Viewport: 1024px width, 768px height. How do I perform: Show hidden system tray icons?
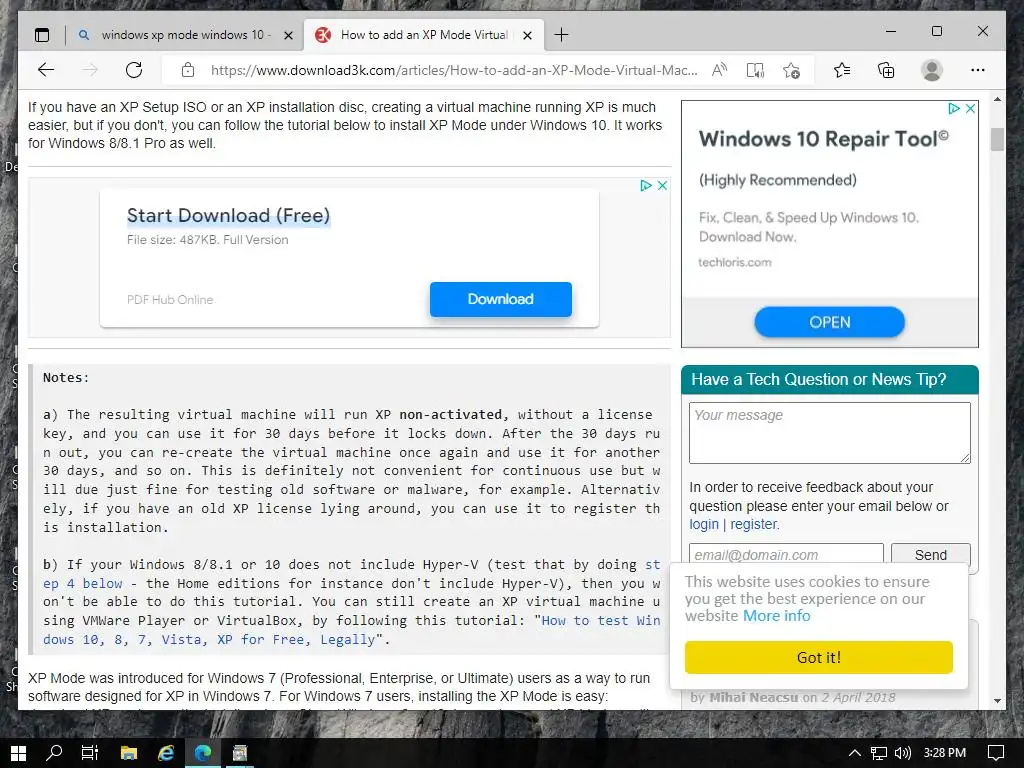[x=854, y=753]
